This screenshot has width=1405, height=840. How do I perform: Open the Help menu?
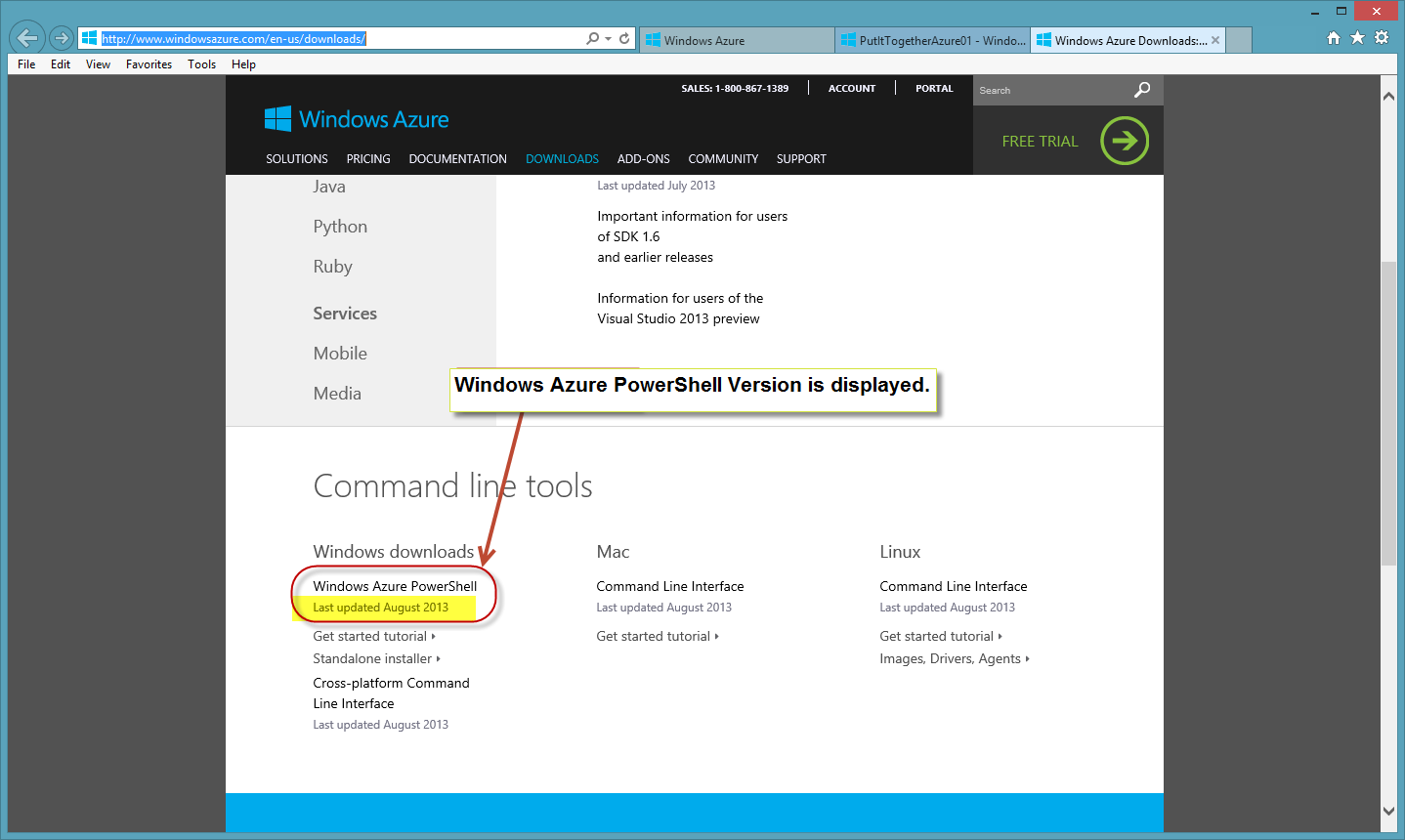tap(243, 64)
